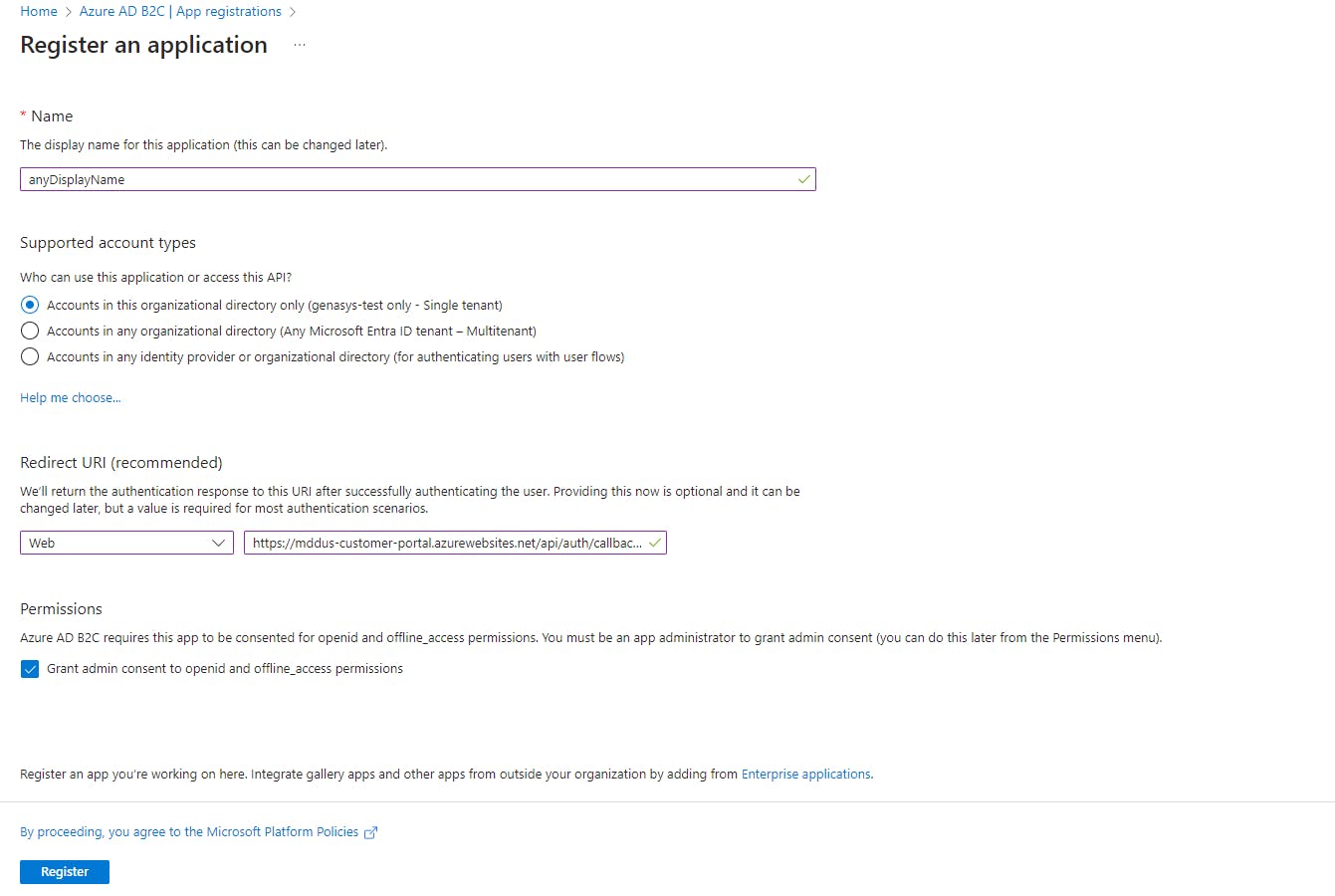
Task: Uncheck Grant admin consent to openid permissions
Action: coord(30,669)
